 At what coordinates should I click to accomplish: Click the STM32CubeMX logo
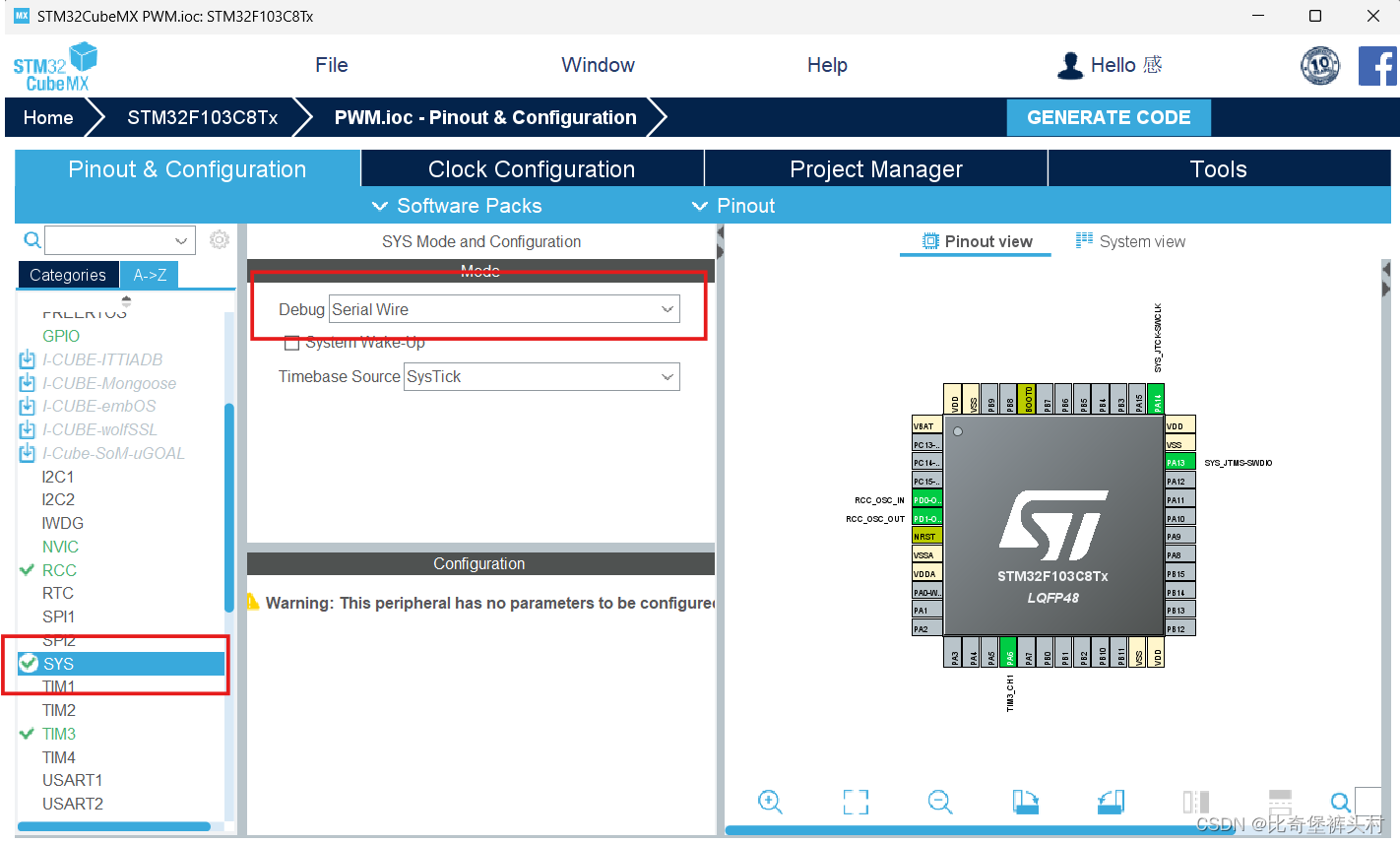click(55, 67)
